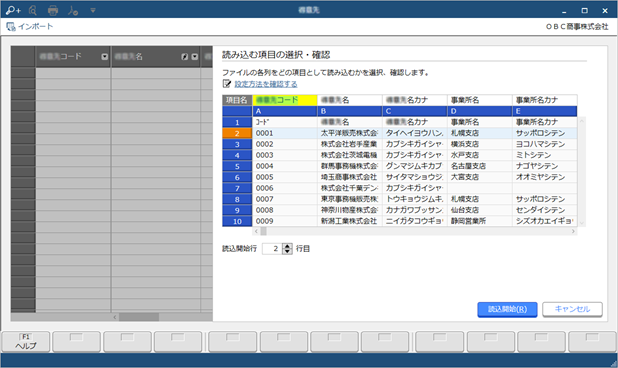618x368 pixels.
Task: Click cell 静岡営業所
Action: (479, 221)
